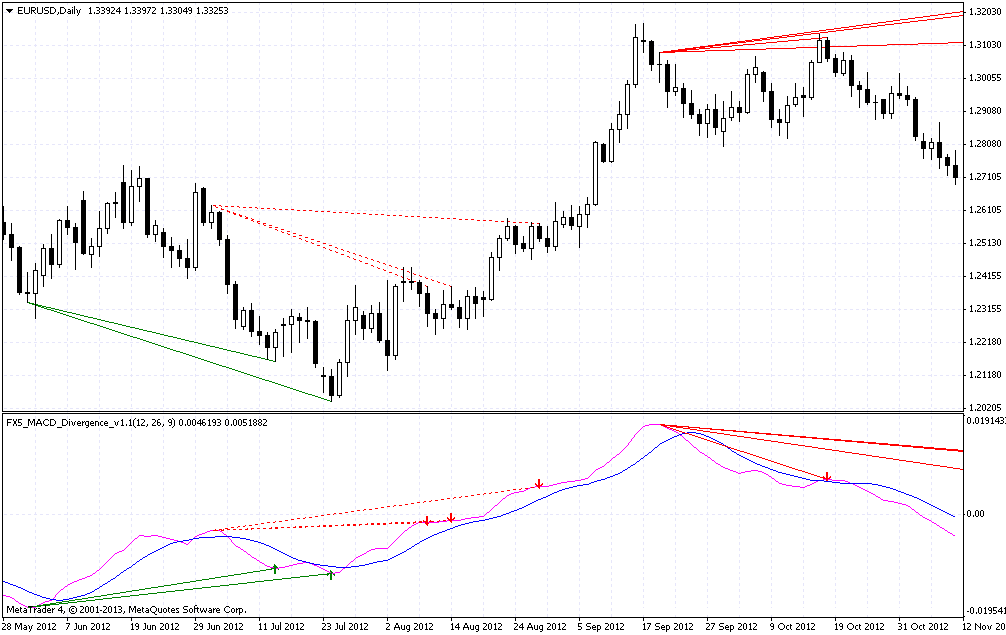Click the green up arrow near 11 Jul

click(275, 569)
